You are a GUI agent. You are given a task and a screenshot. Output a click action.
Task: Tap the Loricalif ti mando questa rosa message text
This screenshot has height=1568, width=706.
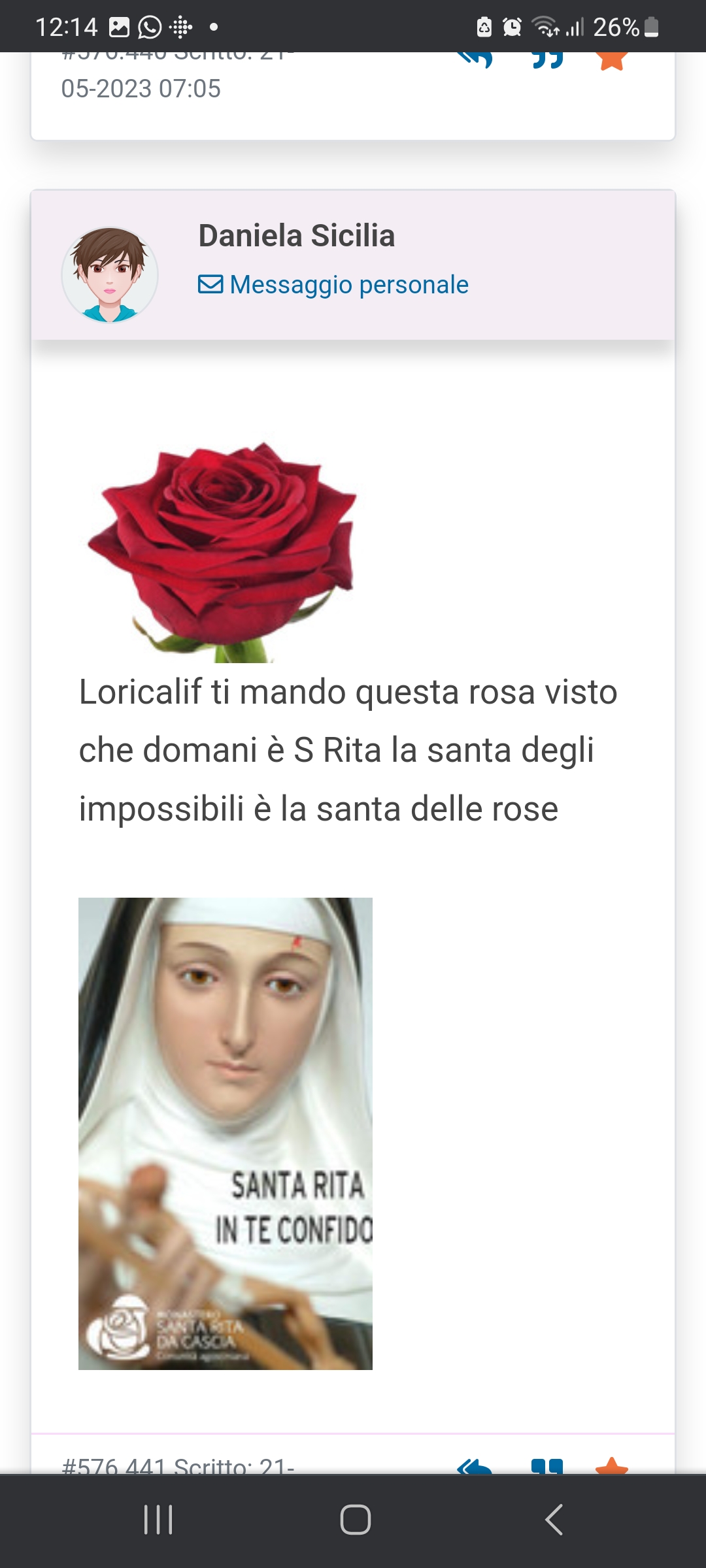coord(348,750)
